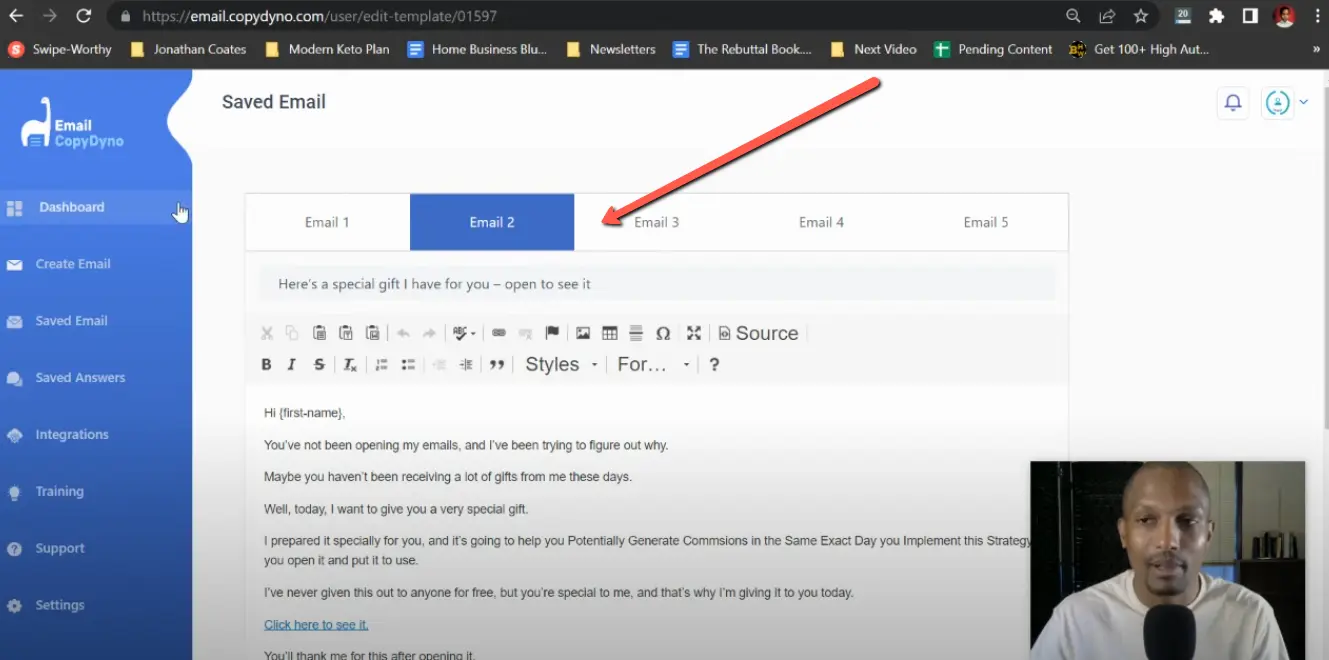Image resolution: width=1329 pixels, height=660 pixels.
Task: Select the Email 1 tab
Action: coord(327,221)
